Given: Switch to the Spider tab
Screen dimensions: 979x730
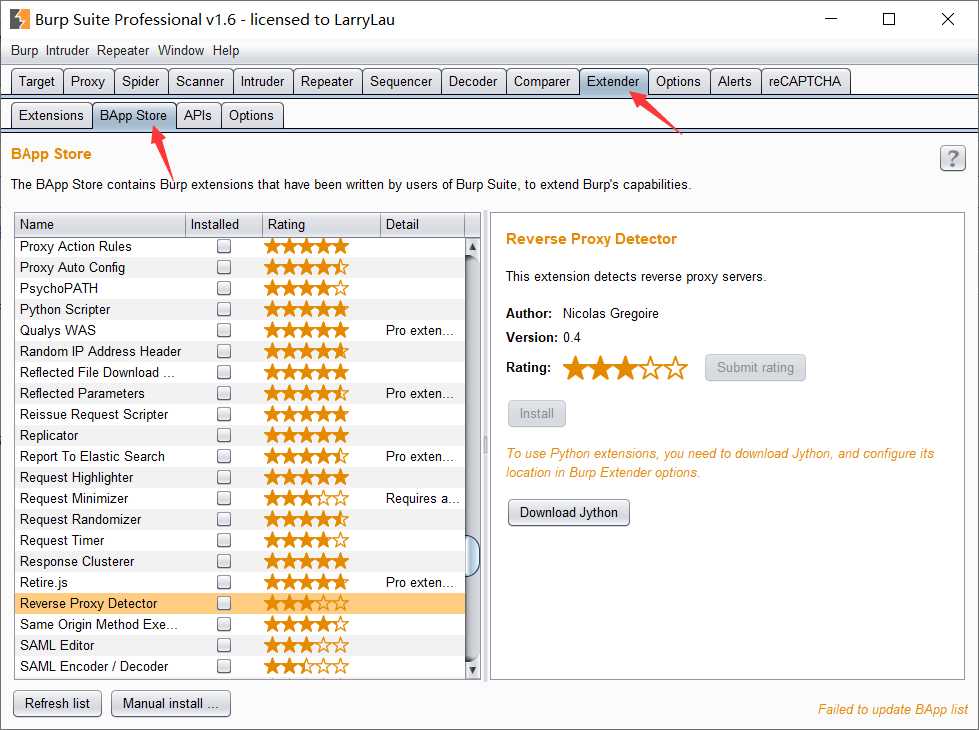Looking at the screenshot, I should (x=140, y=81).
